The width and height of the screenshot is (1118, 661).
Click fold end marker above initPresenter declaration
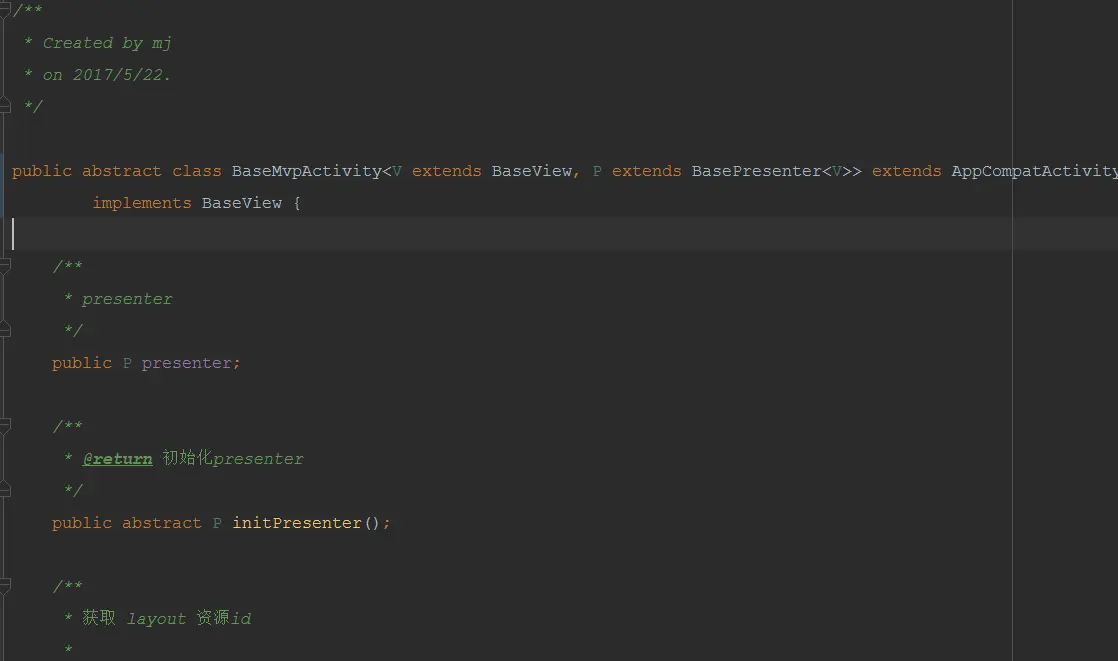click(5, 490)
